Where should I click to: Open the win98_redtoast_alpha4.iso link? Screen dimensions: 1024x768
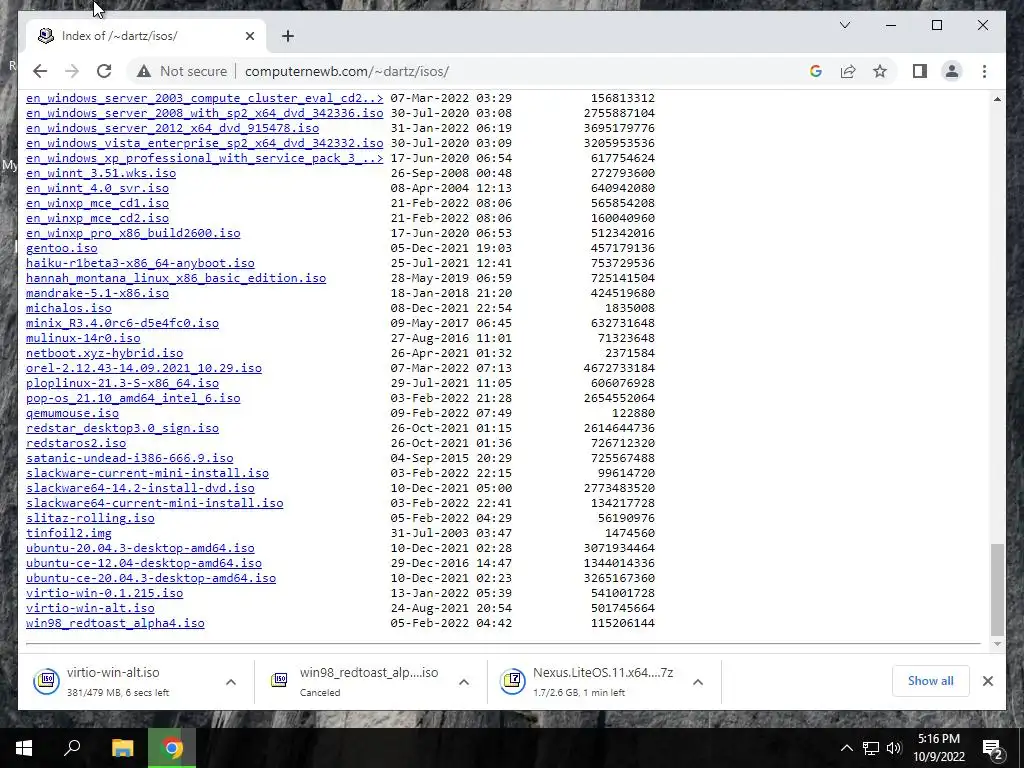pos(115,624)
